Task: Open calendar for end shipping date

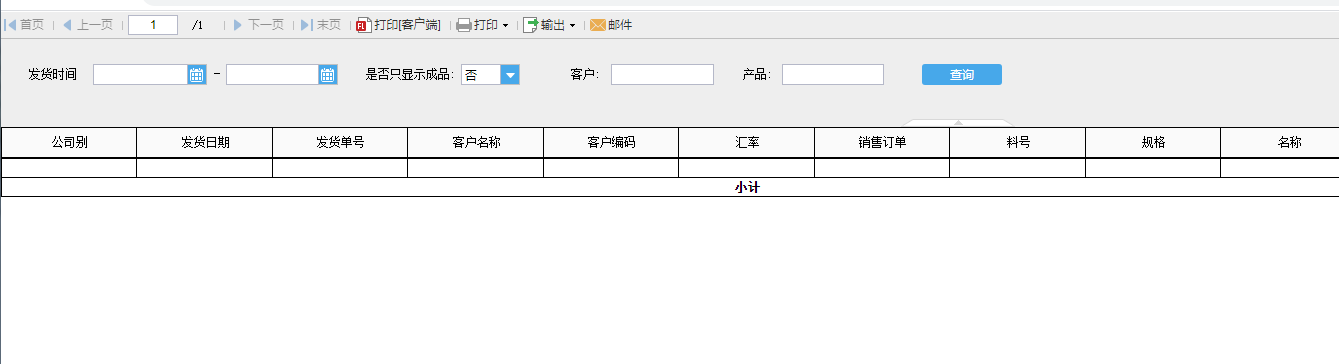Action: [328, 74]
